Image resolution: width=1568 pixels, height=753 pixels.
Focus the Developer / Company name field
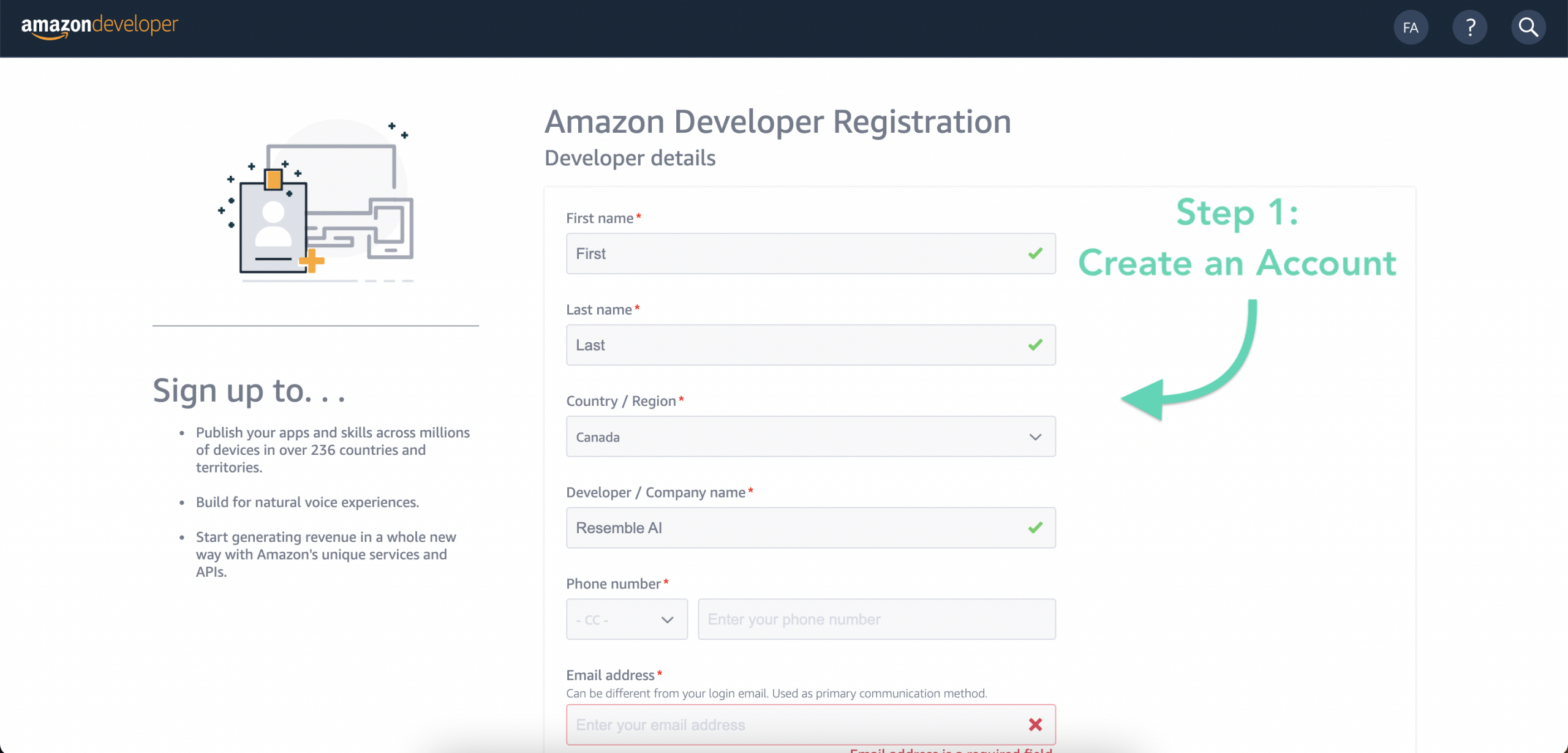[811, 528]
